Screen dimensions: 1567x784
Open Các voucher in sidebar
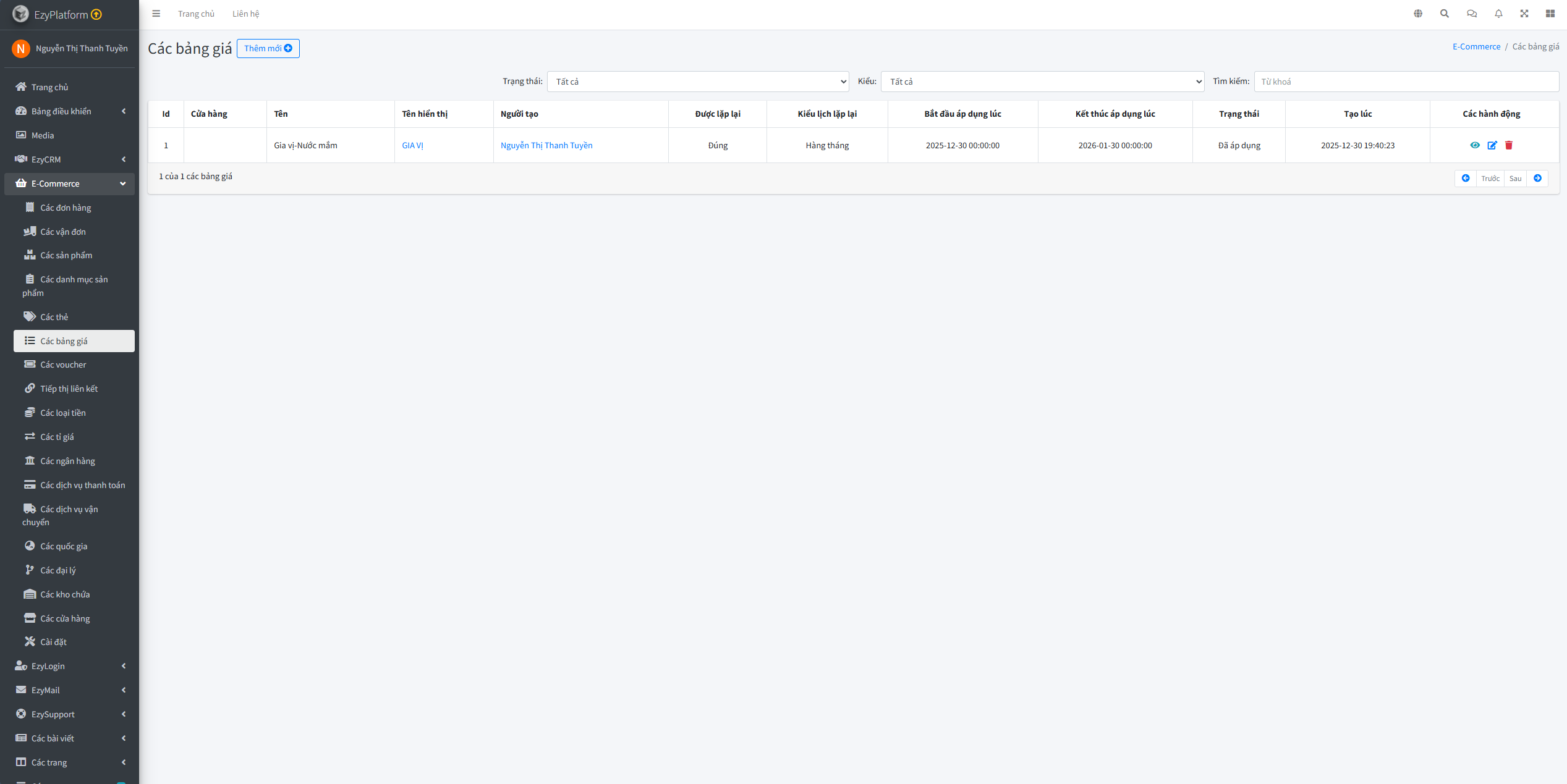pos(63,365)
